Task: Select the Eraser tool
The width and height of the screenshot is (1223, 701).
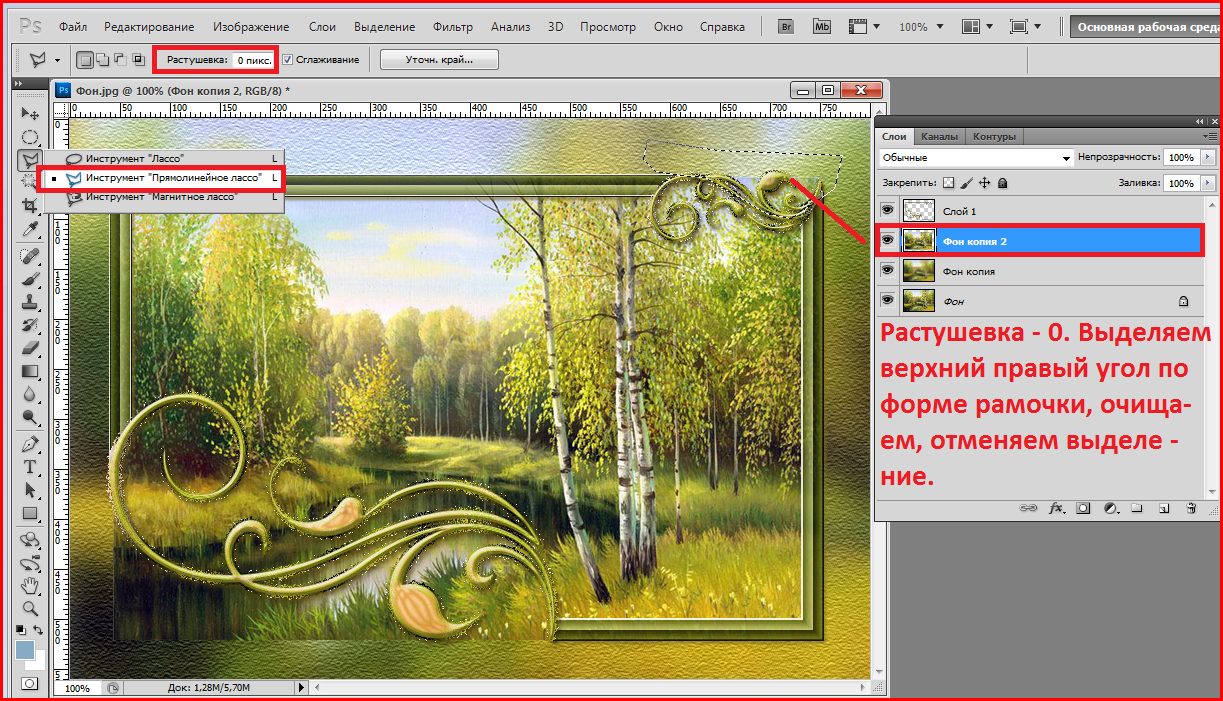Action: pyautogui.click(x=30, y=348)
